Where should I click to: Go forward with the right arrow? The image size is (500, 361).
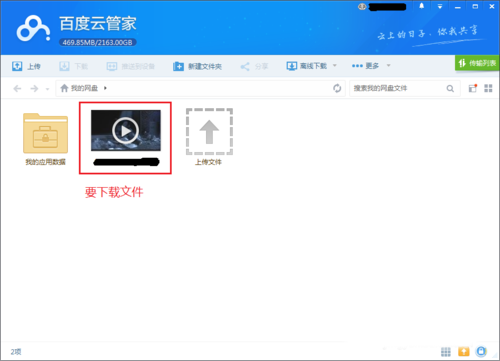click(34, 88)
